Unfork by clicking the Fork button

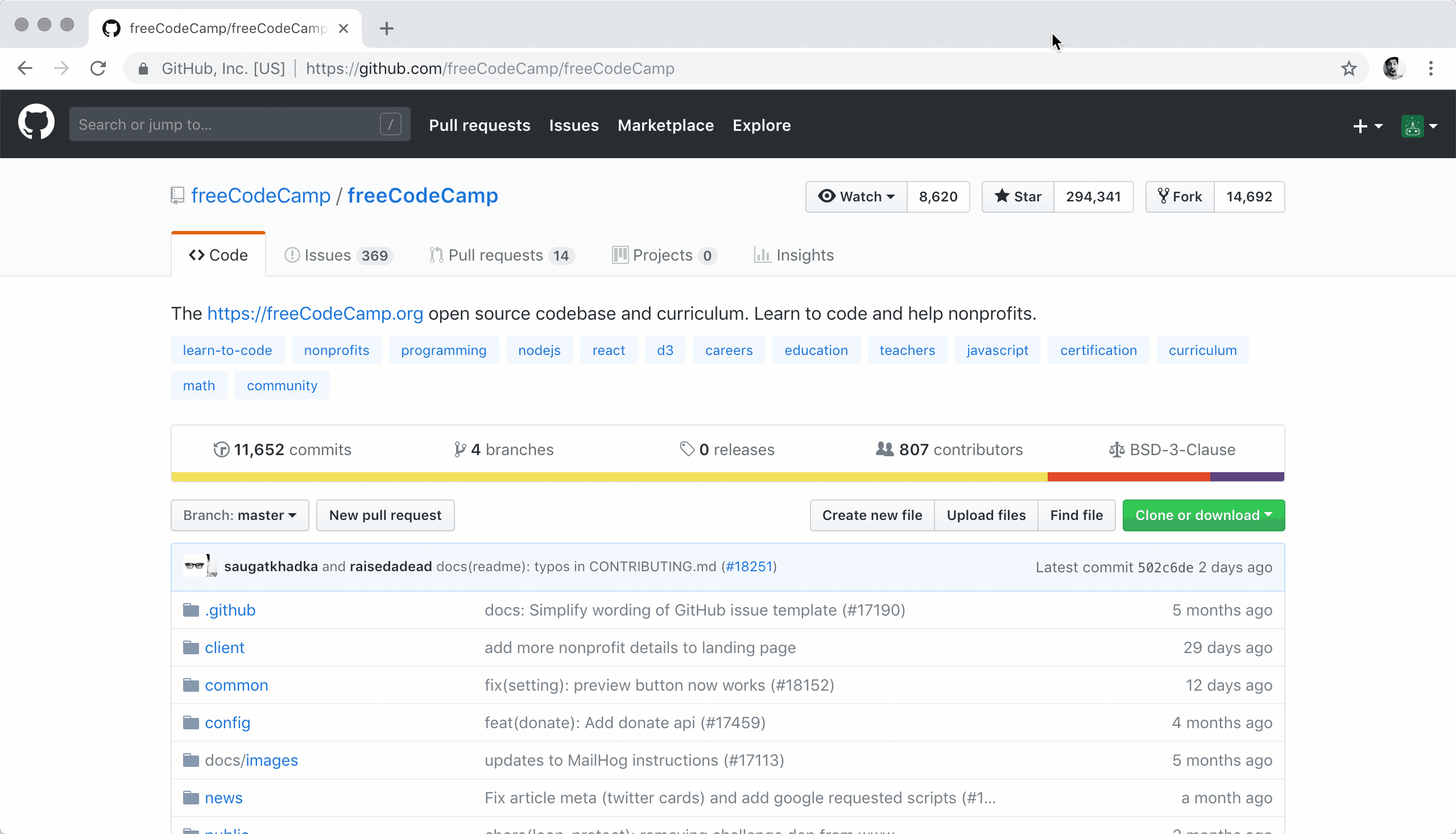(1180, 196)
